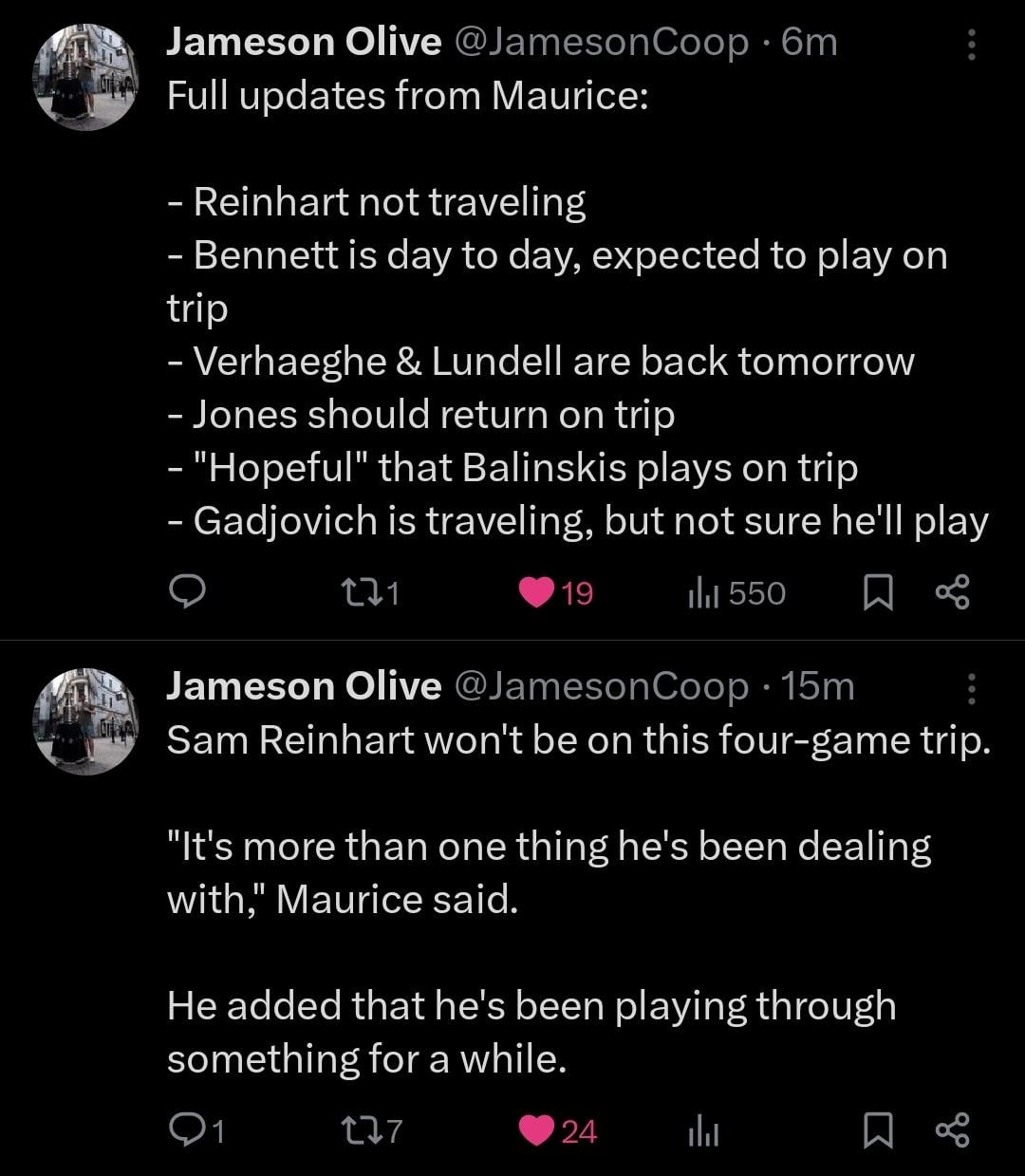Reply to the Sam Reinhart tweet
Viewport: 1025px width, 1176px height.
[x=187, y=1129]
